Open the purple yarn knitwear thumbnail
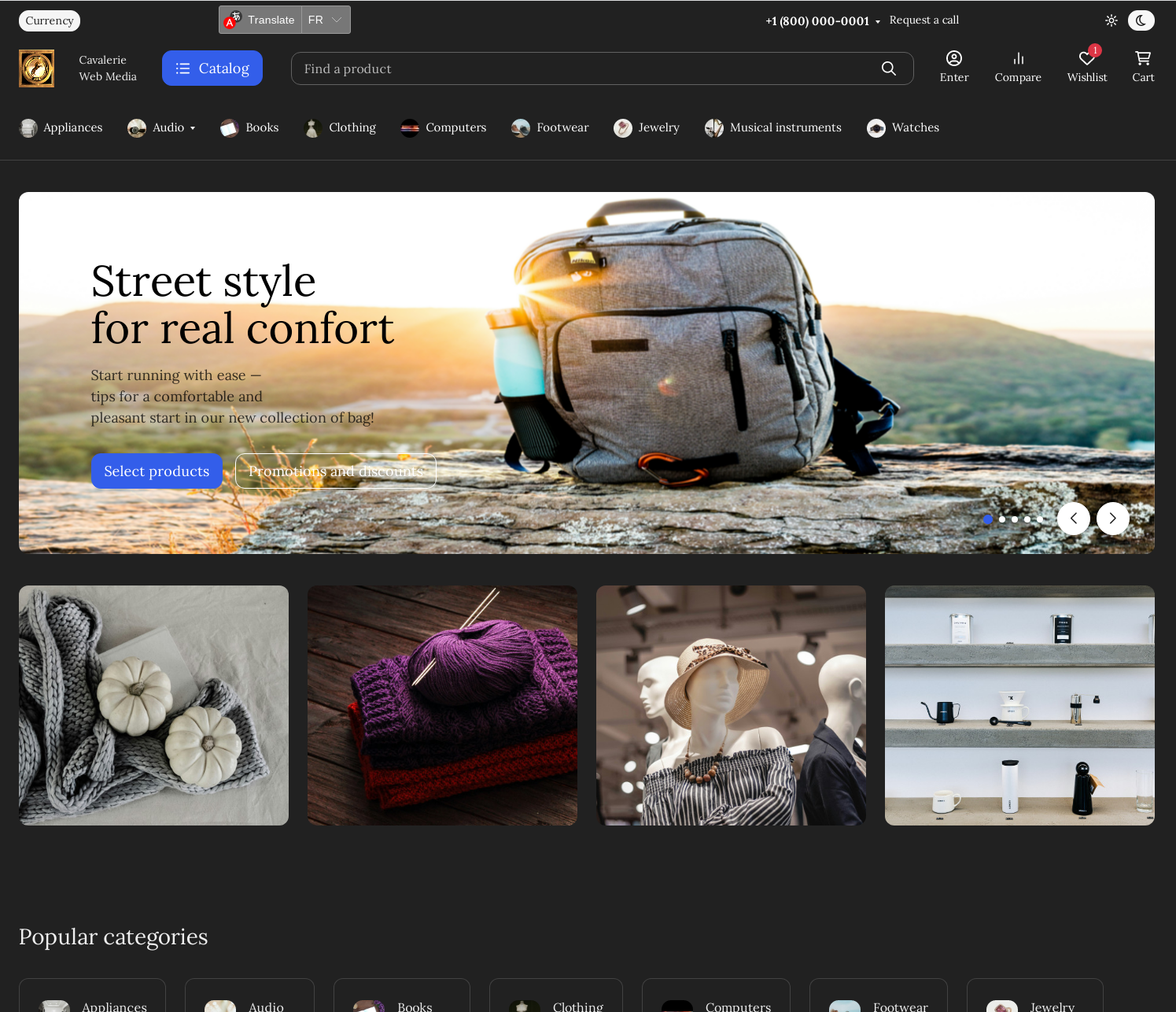 pos(442,705)
